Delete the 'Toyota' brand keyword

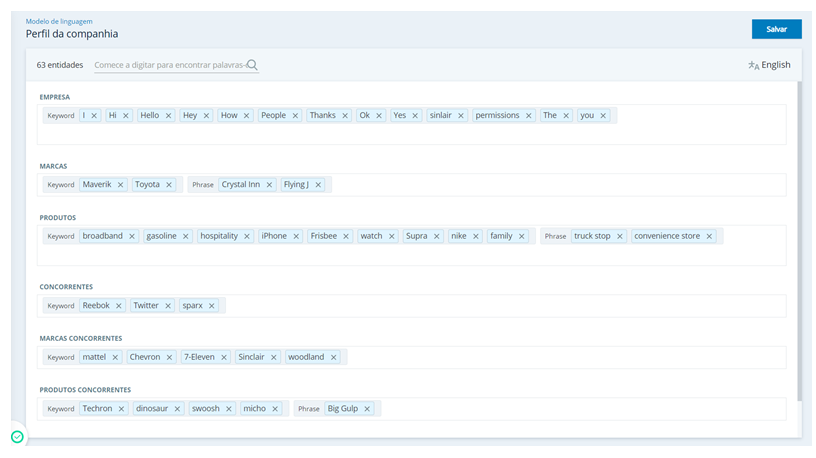point(169,185)
